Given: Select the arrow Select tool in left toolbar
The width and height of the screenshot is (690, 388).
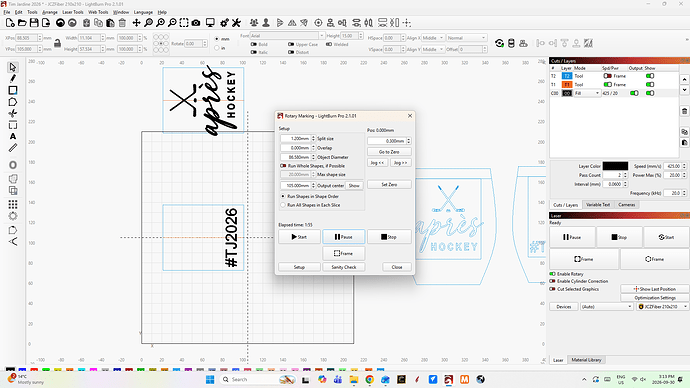Looking at the screenshot, I should [x=13, y=67].
